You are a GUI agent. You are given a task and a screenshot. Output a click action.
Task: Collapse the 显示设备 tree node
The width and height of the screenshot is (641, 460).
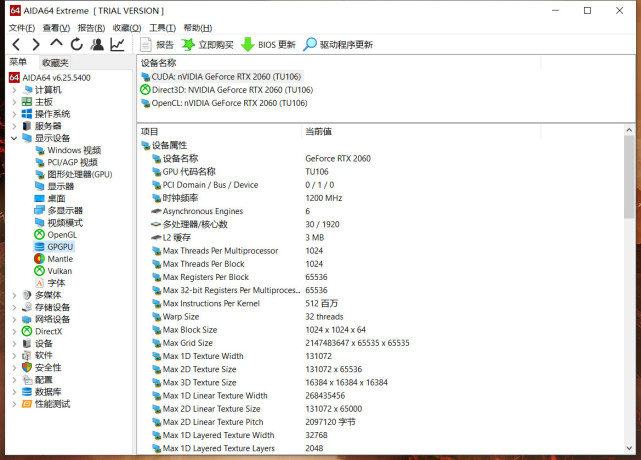[x=14, y=138]
